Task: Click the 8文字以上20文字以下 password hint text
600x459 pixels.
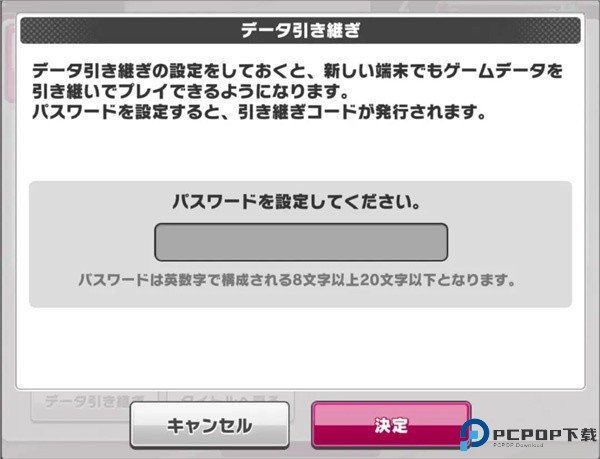Action: [x=297, y=280]
